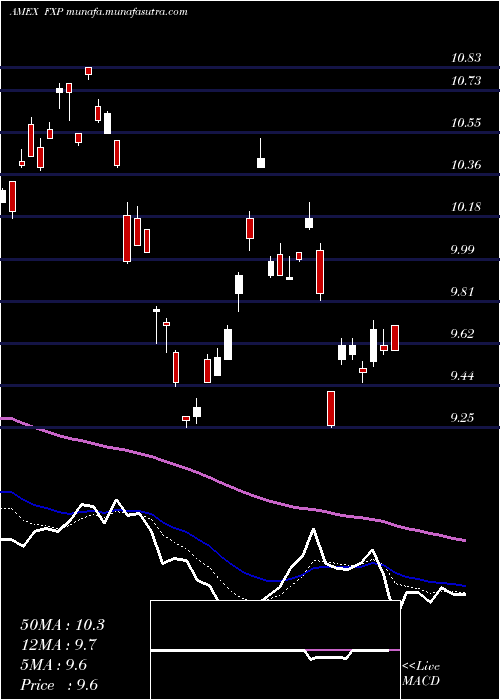500x700 pixels.
Task: Click the pink 50MA line
Action: [232, 486]
